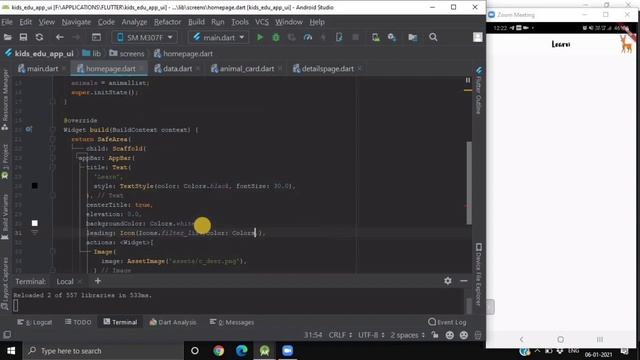Click the Search Everywhere magnifier icon

[433, 37]
